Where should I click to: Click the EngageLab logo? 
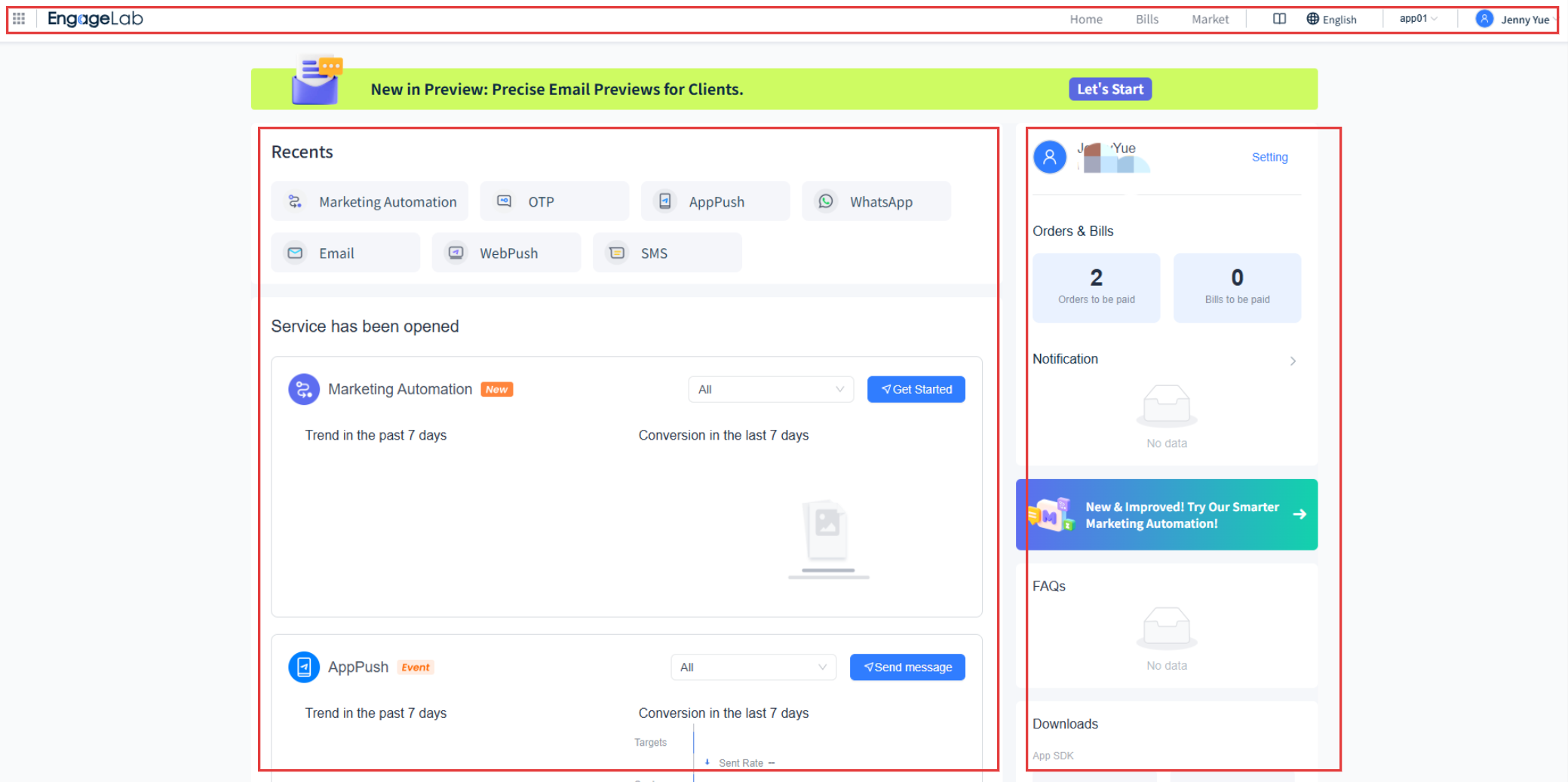[x=95, y=19]
